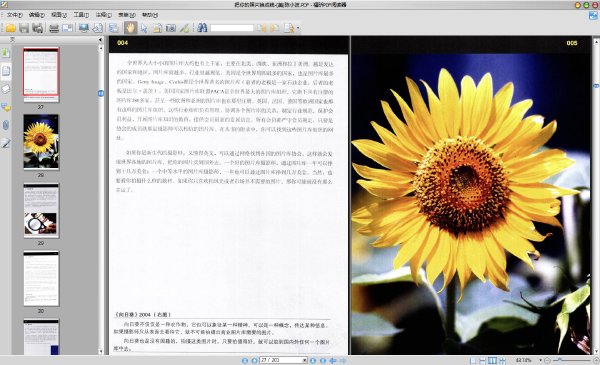Show the attachments paperclip panel
Viewport: 600px width, 365px height.
[x=6, y=125]
